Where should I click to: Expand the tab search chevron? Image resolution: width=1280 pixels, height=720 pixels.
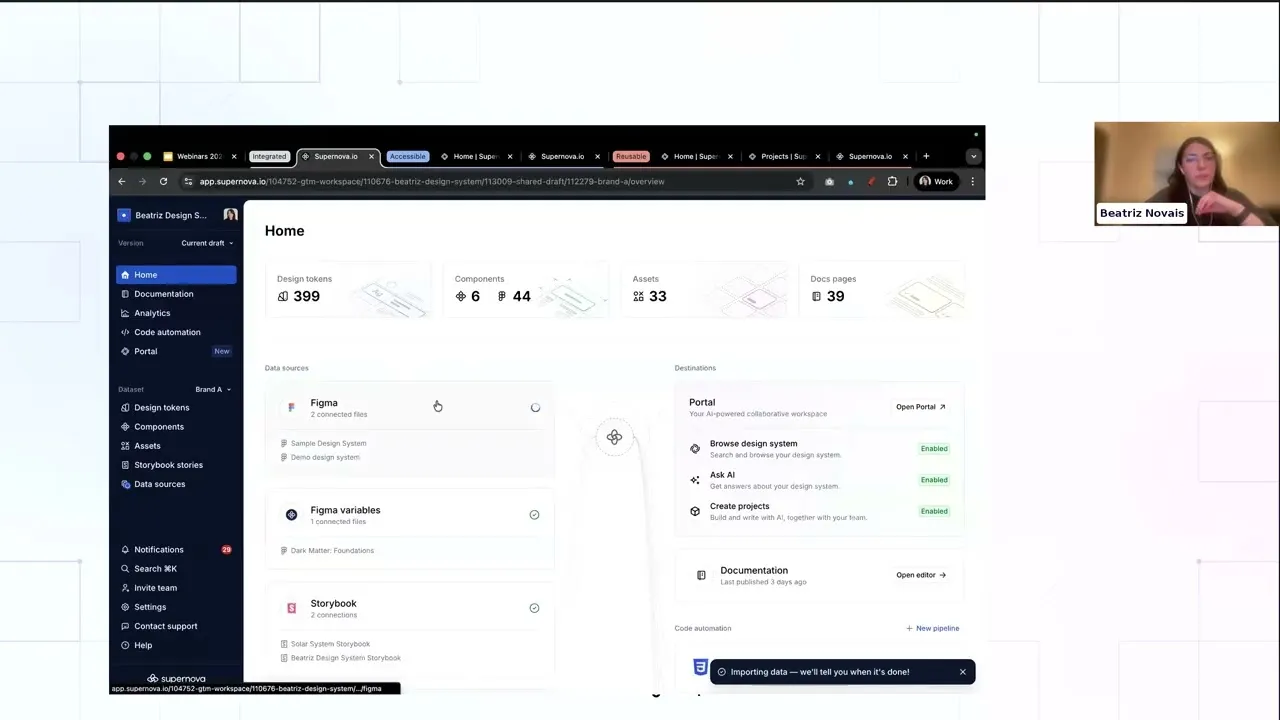[973, 157]
